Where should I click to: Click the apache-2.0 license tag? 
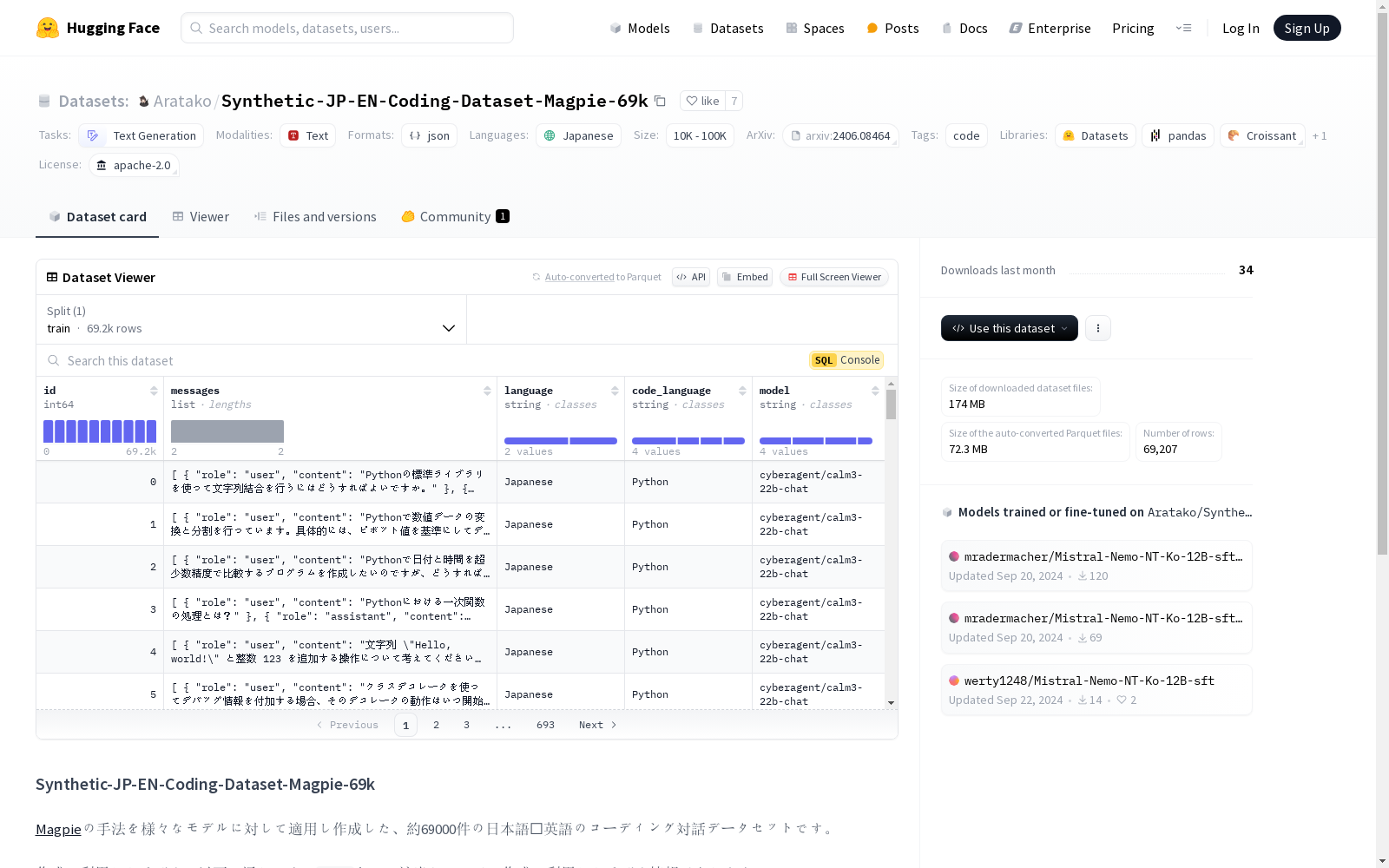(134, 165)
